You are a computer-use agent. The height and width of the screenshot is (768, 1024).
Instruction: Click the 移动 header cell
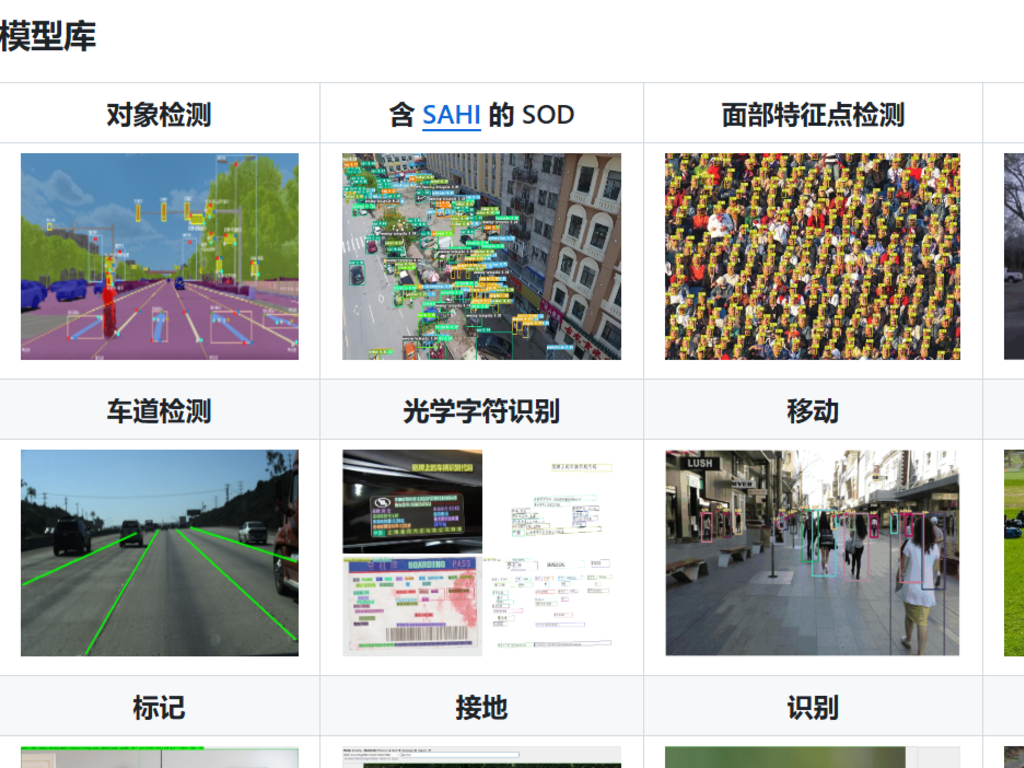(x=812, y=411)
